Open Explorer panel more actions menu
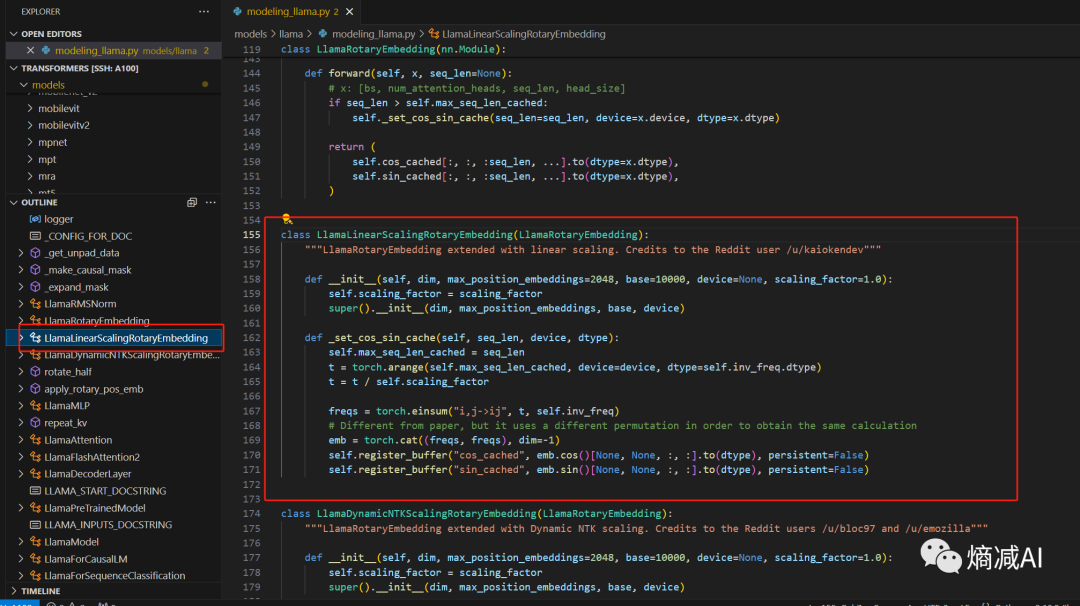The height and width of the screenshot is (606, 1080). coord(204,12)
